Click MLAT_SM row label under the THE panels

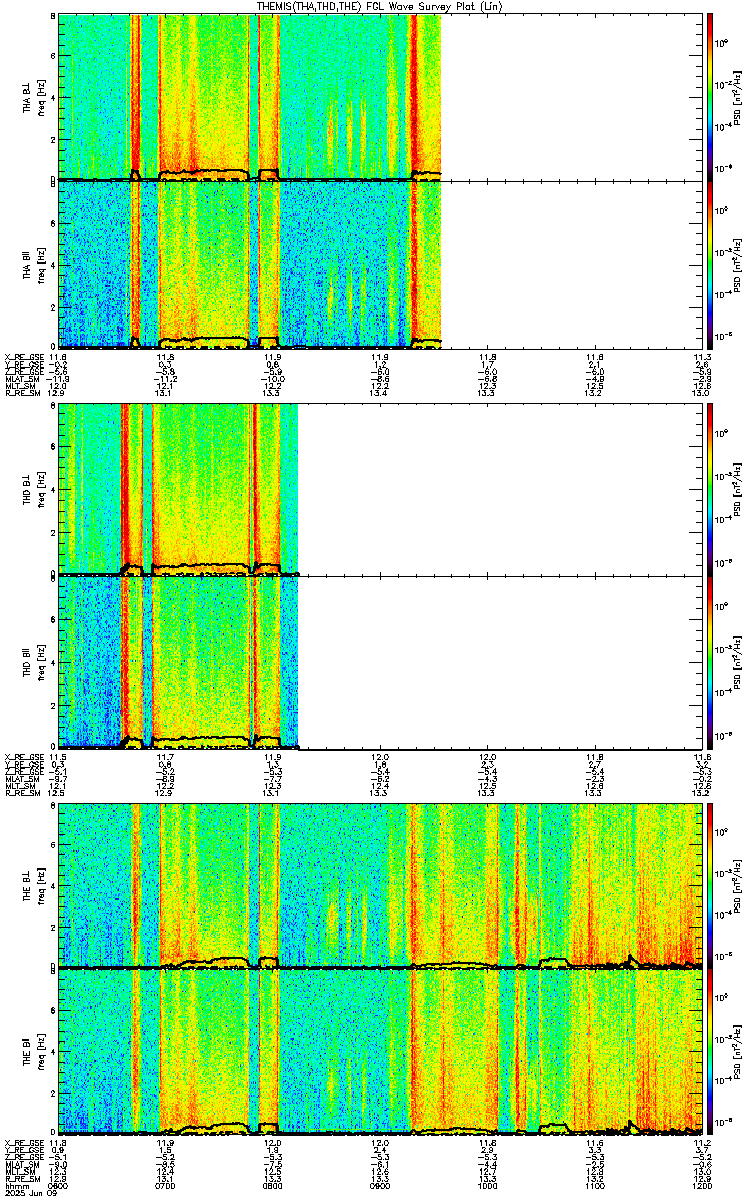(x=20, y=1165)
